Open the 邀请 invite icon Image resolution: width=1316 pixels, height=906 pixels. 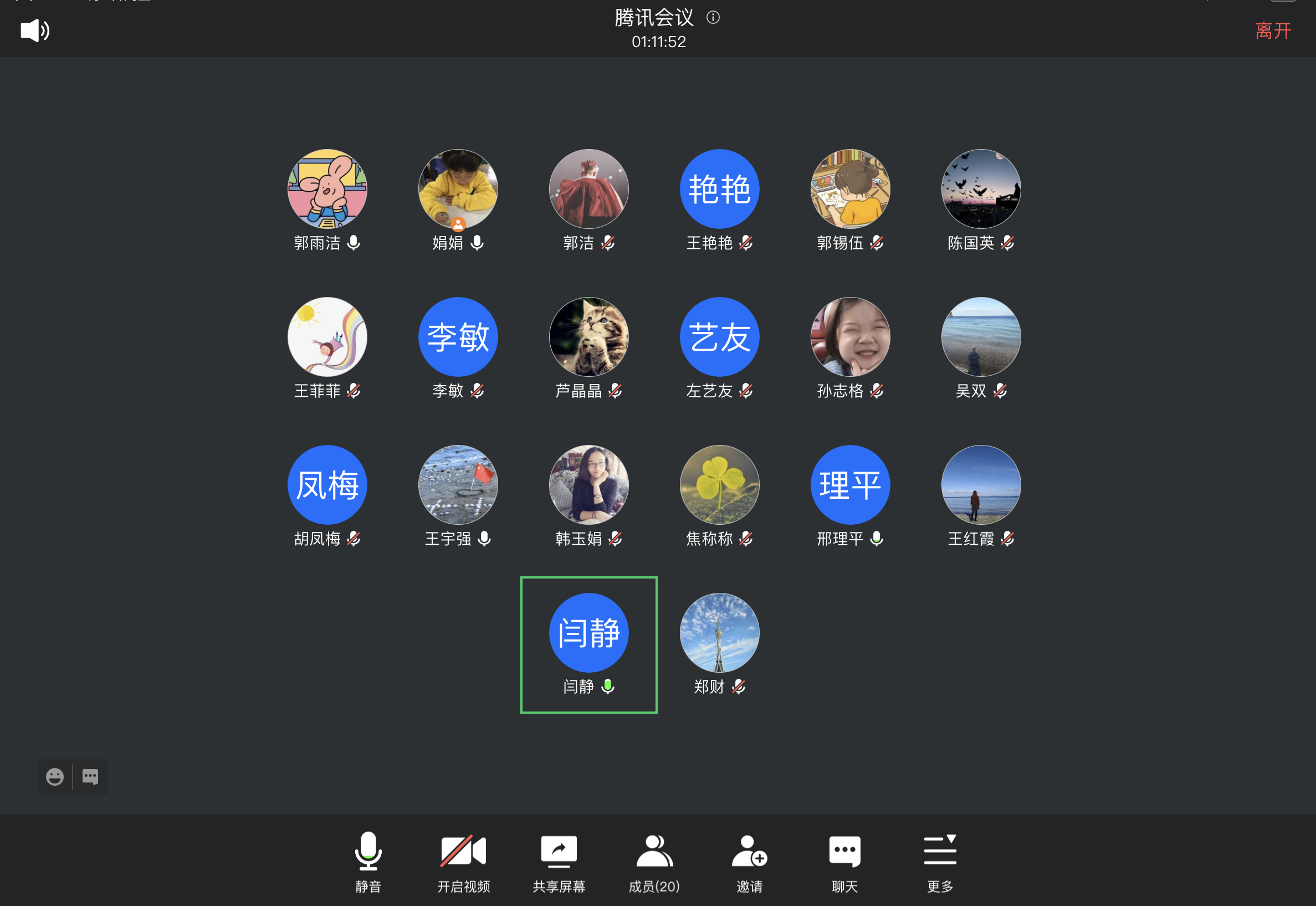tap(749, 851)
